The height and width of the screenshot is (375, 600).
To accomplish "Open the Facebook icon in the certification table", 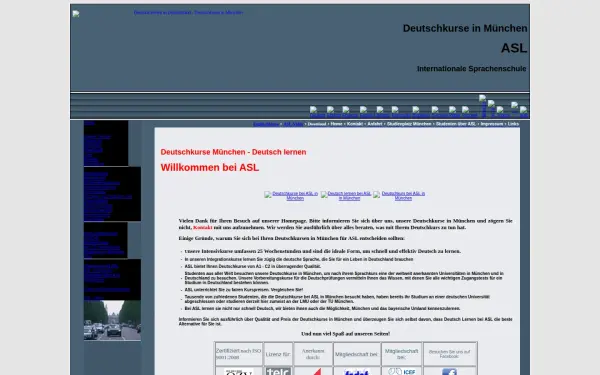I will [449, 372].
